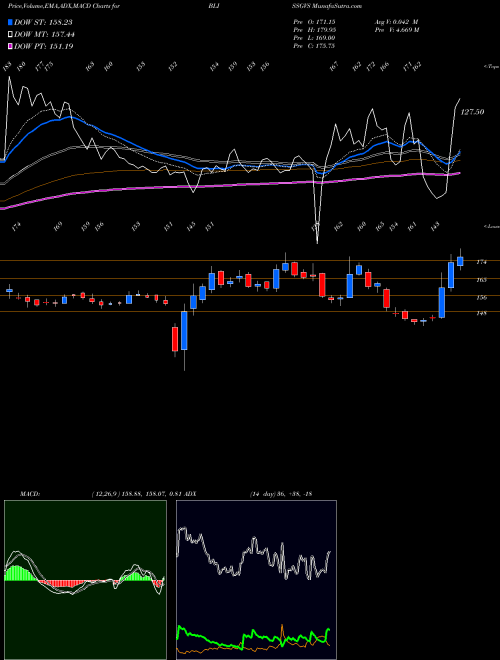The image size is (500, 660).
Task: Click the 'MACD:' panel heading
Action: coord(30,494)
